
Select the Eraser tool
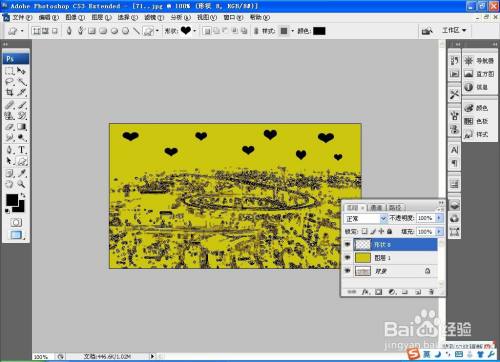[x=9, y=127]
